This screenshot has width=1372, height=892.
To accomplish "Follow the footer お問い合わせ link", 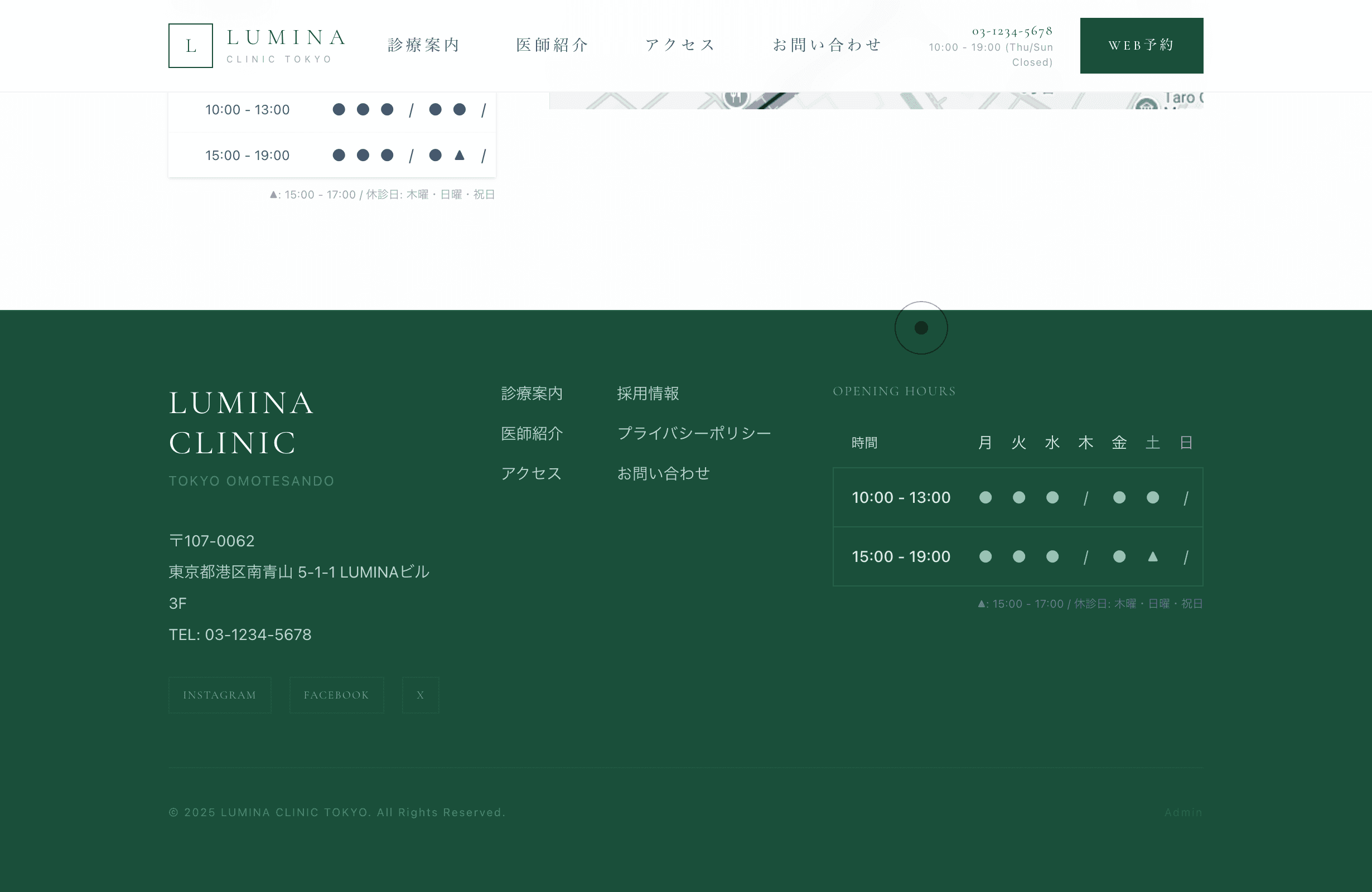I will [663, 473].
